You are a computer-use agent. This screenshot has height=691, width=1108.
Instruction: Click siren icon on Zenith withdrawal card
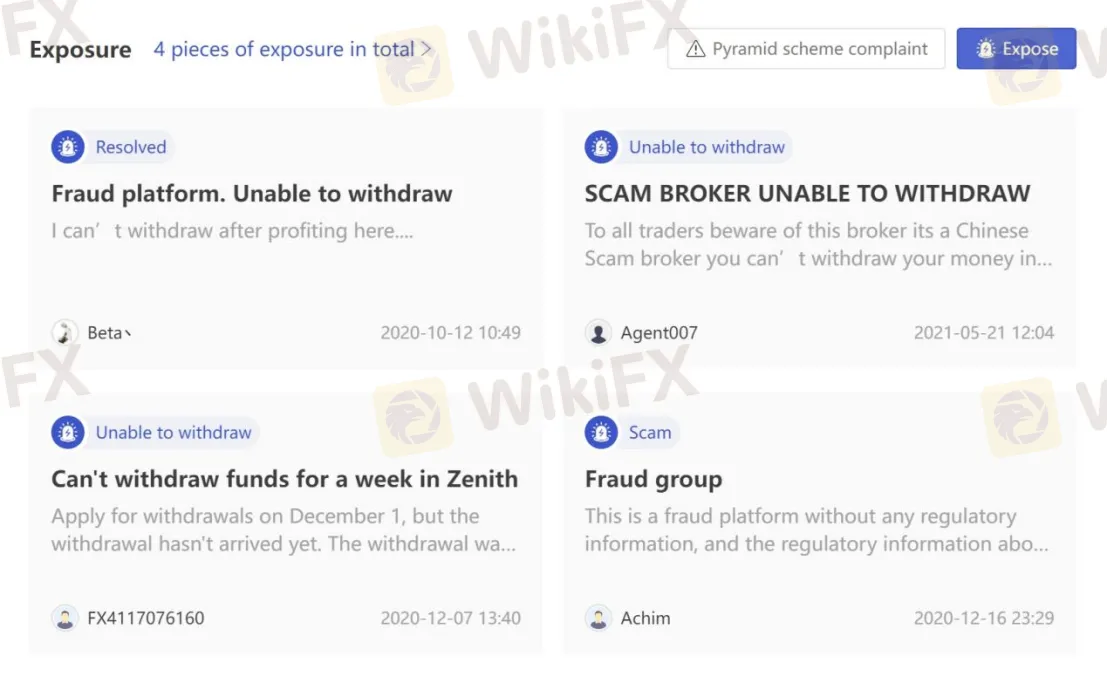tap(68, 433)
